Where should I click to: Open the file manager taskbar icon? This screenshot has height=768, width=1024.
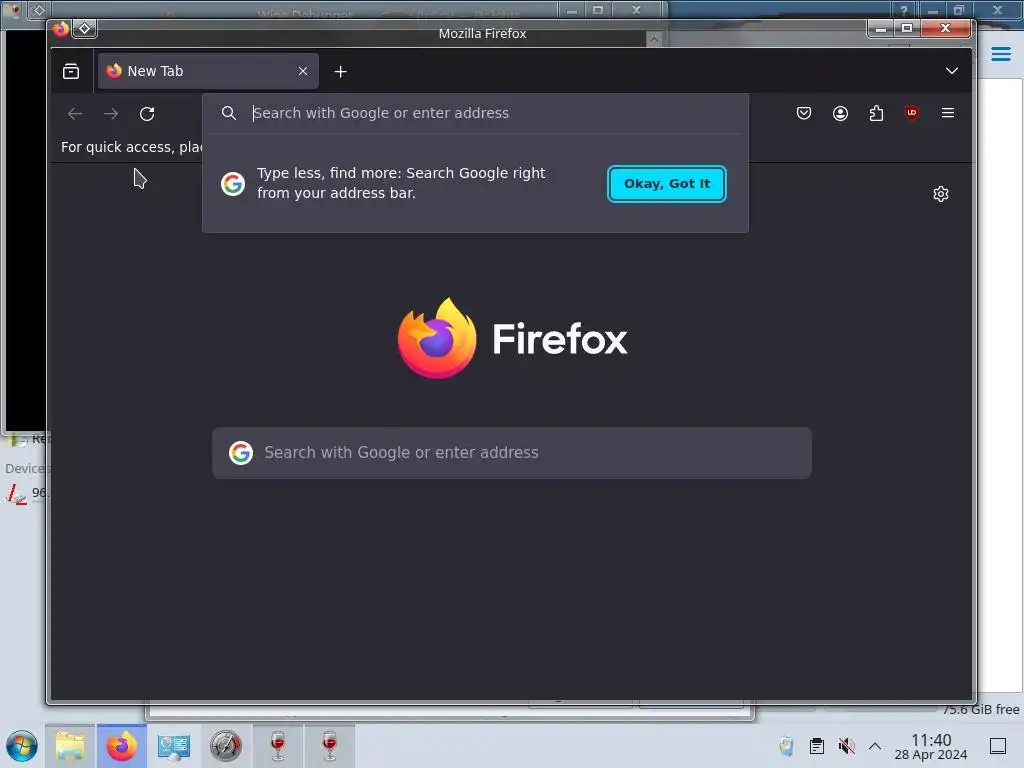(x=70, y=746)
